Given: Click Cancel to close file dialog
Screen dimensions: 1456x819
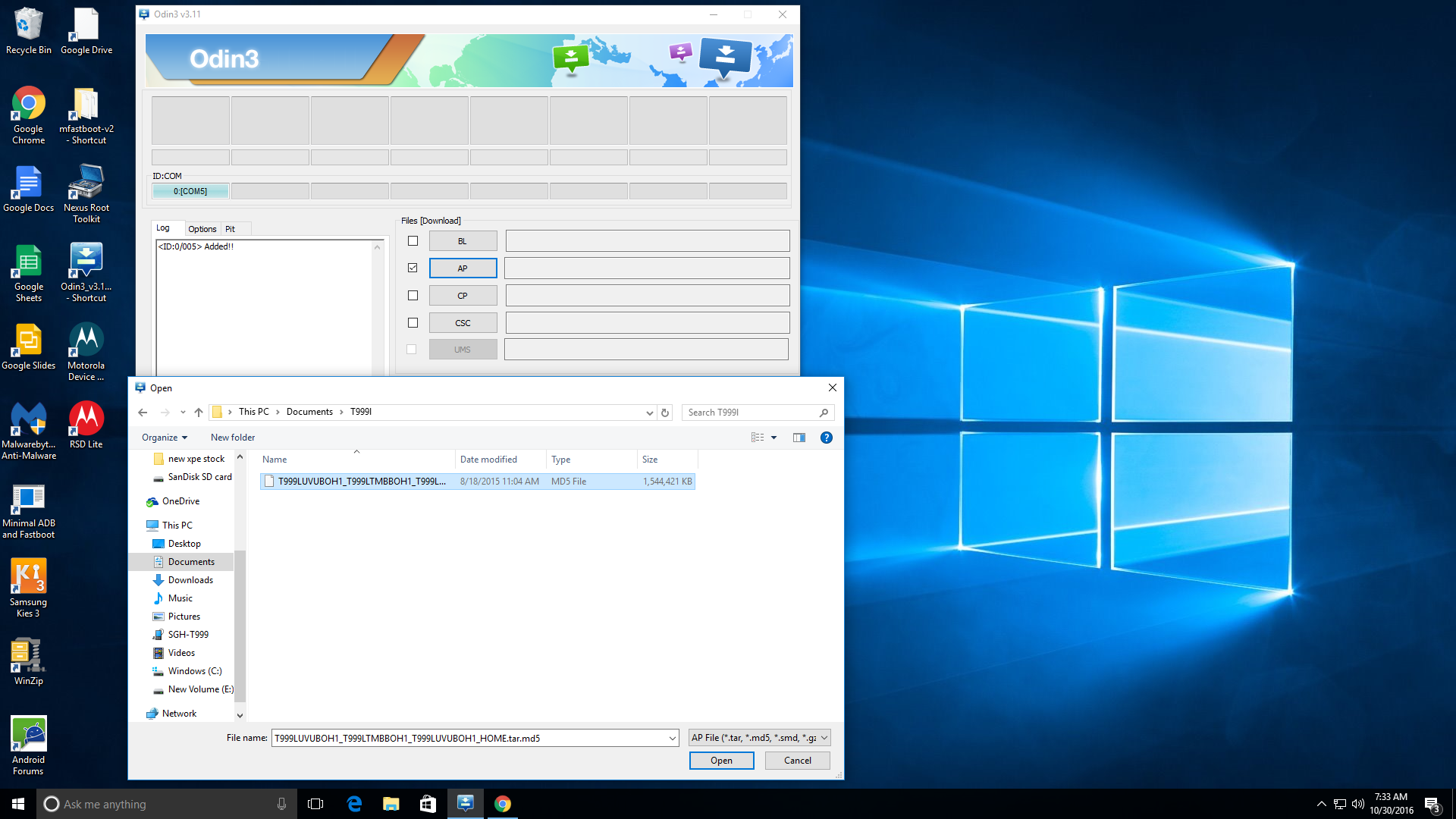Looking at the screenshot, I should point(797,760).
